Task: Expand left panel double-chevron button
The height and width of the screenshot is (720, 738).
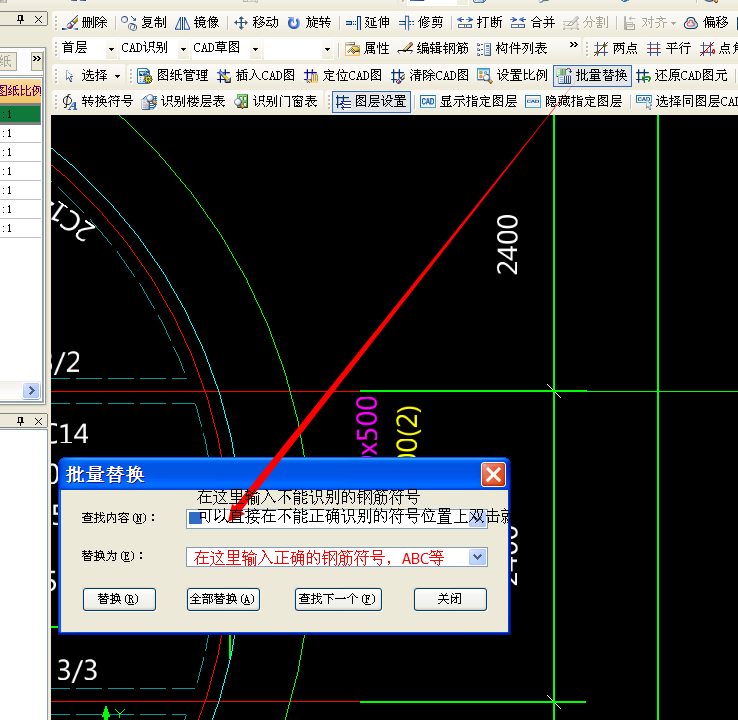Action: [36, 59]
